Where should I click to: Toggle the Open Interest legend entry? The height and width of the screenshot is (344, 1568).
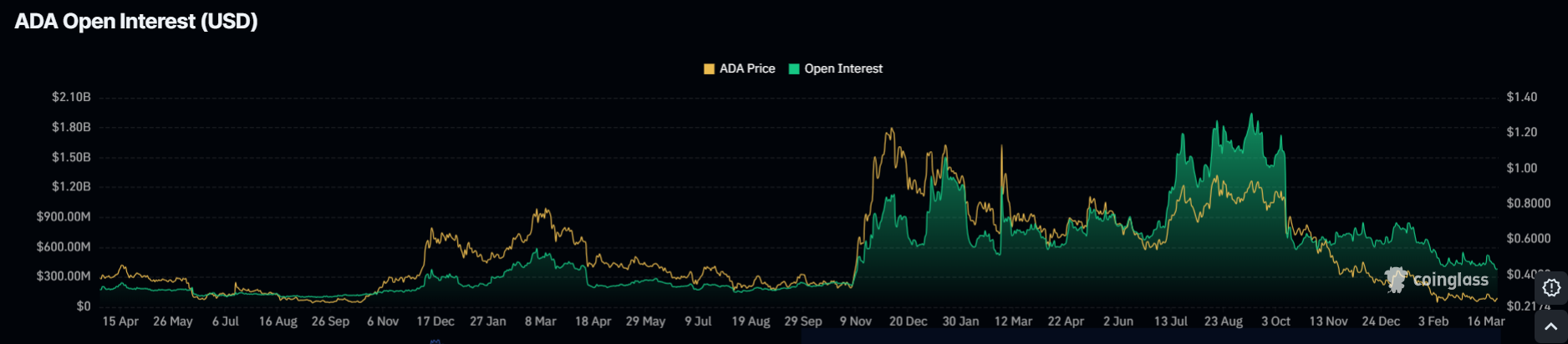(836, 68)
